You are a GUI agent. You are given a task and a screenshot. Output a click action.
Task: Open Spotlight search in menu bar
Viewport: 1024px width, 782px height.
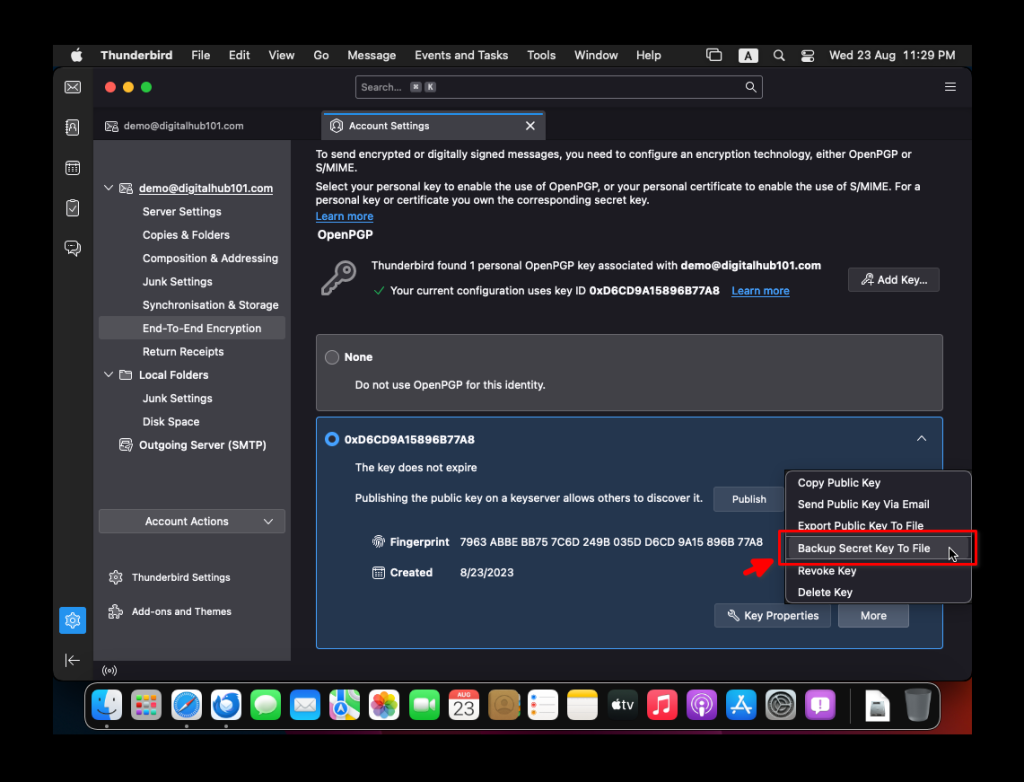778,56
